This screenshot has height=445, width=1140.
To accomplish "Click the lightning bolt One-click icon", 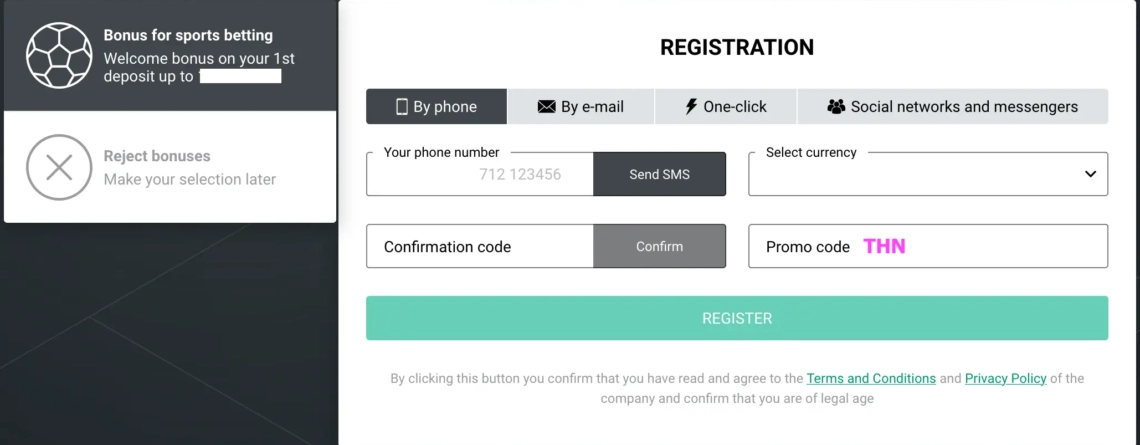I will [691, 107].
